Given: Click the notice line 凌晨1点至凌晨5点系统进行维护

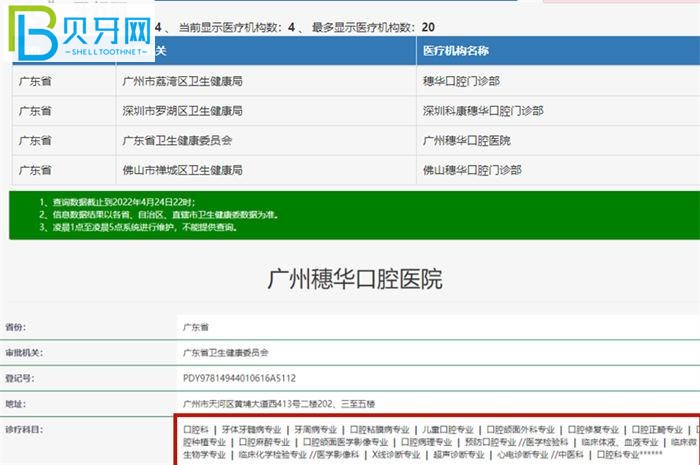Looking at the screenshot, I should (138, 227).
